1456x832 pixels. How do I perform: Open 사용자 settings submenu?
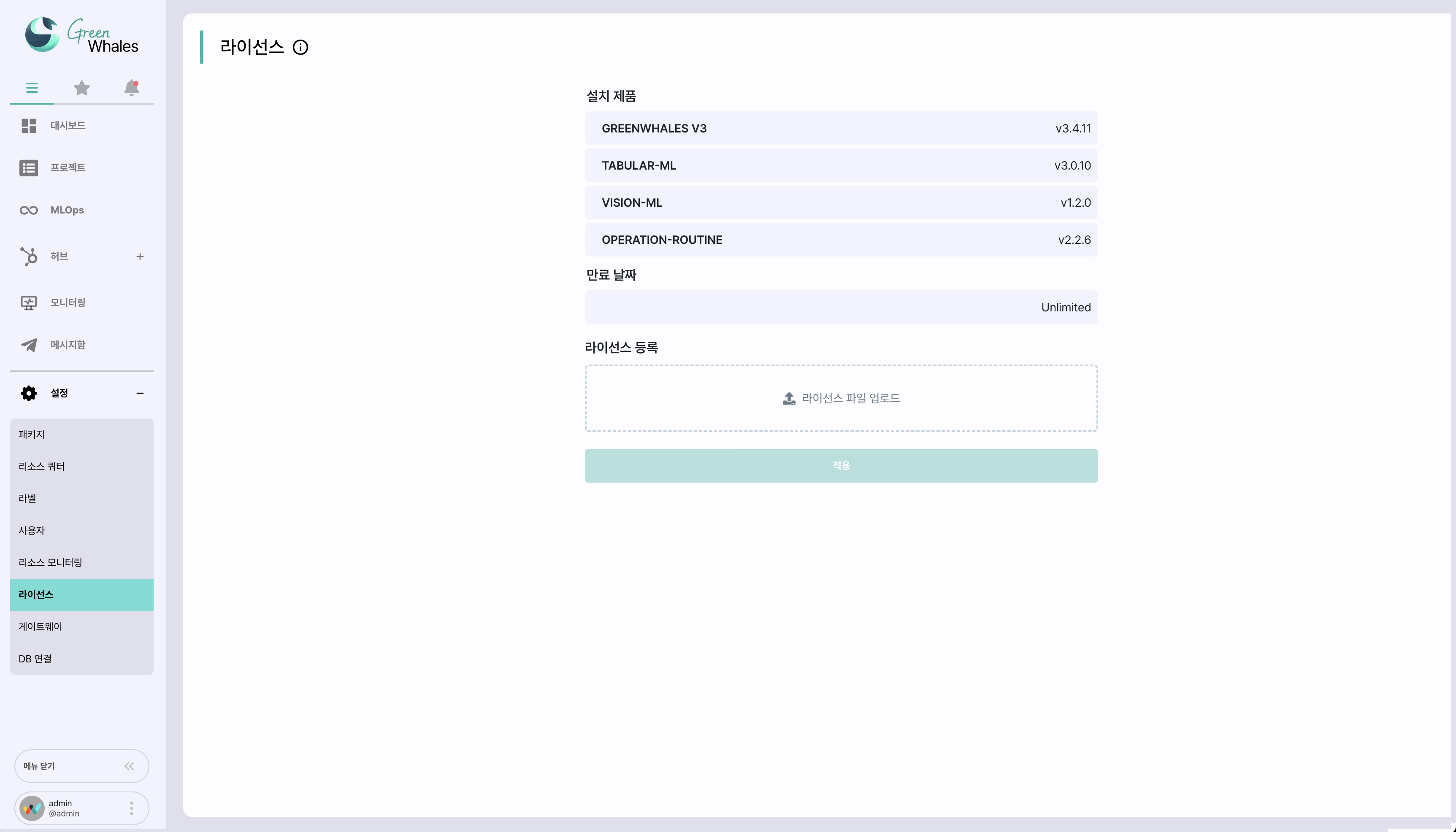(x=82, y=530)
